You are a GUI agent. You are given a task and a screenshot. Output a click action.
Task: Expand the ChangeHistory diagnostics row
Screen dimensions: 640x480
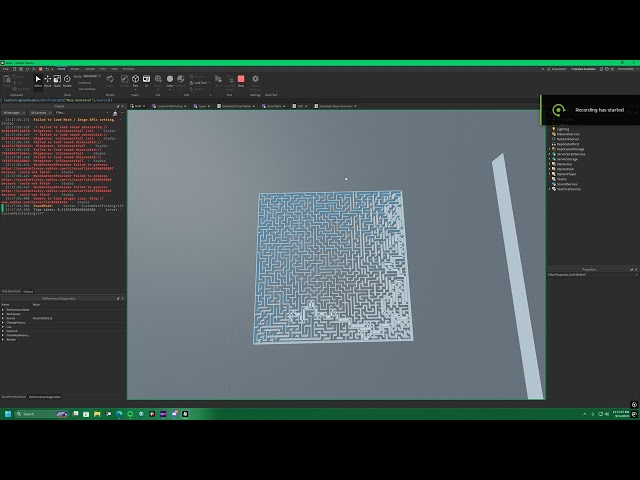point(3,322)
